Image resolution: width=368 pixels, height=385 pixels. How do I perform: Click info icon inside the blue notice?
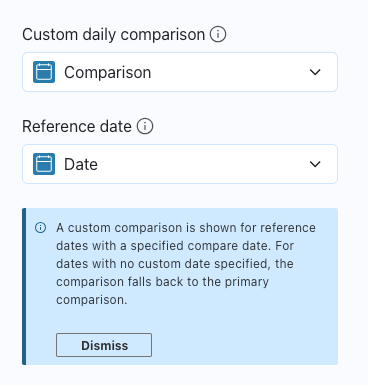pyautogui.click(x=40, y=228)
